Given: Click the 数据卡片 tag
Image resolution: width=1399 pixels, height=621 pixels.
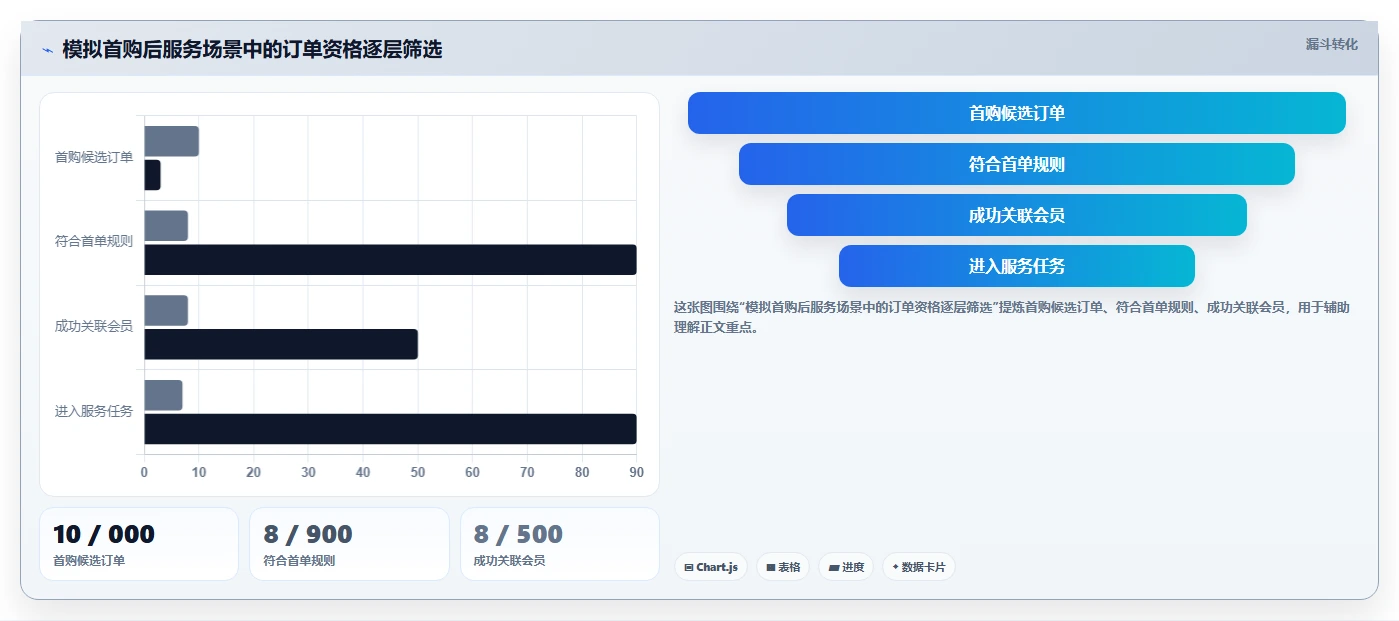Looking at the screenshot, I should coord(918,567).
